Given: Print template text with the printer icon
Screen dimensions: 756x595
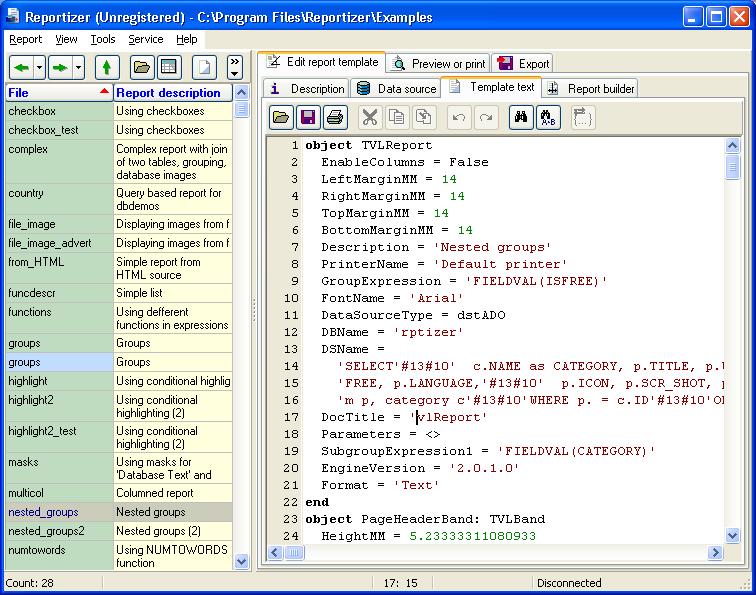Looking at the screenshot, I should click(x=335, y=117).
